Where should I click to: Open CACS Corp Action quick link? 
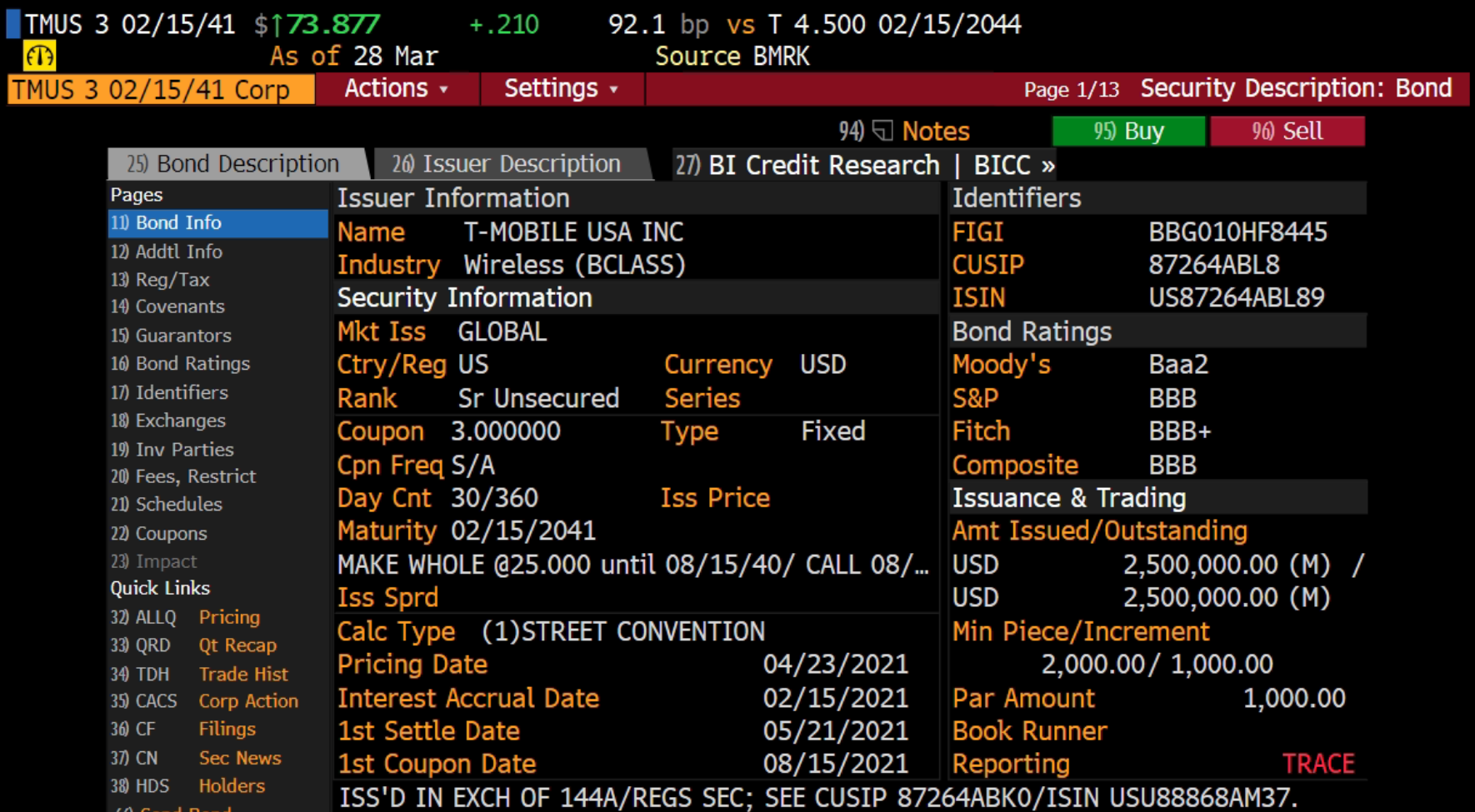(204, 701)
